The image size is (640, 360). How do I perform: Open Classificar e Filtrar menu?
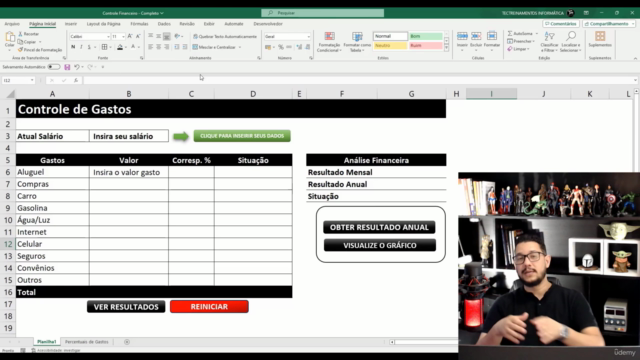click(549, 42)
